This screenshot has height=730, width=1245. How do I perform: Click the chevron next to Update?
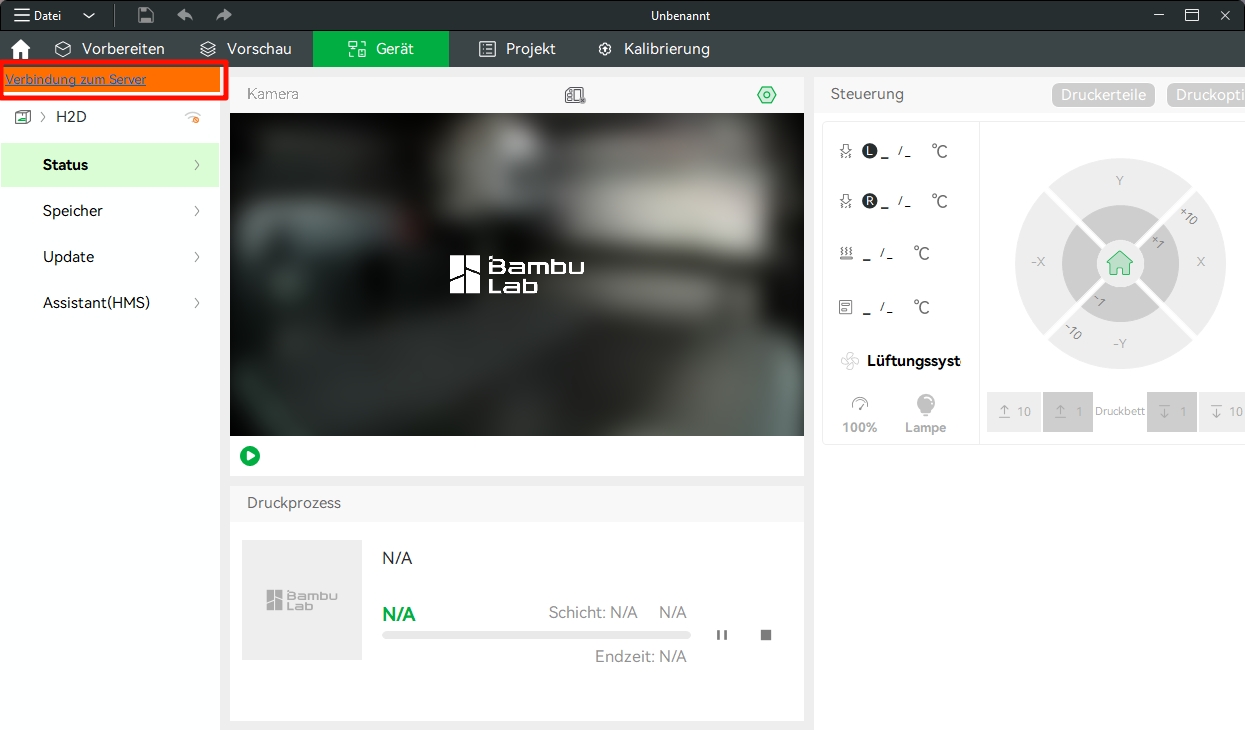point(197,257)
